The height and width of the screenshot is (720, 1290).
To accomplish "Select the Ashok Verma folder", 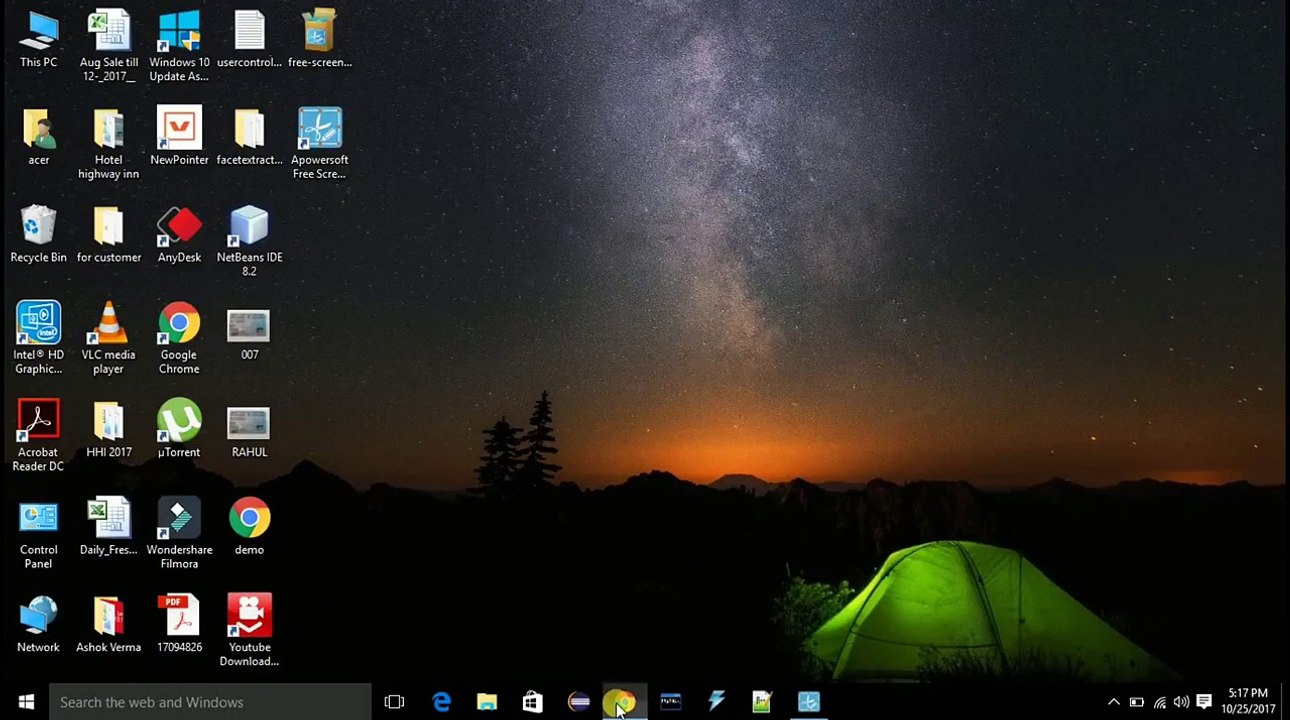I will click(x=109, y=624).
